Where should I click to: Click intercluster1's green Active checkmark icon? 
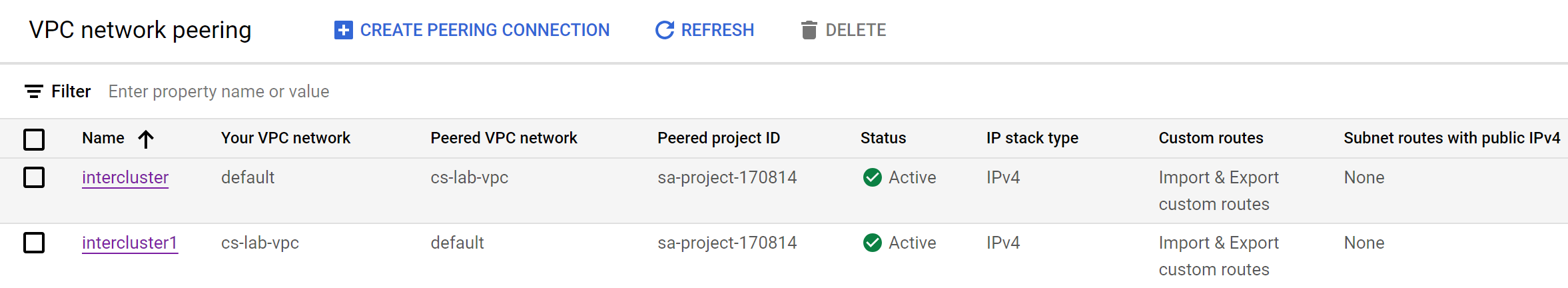pos(872,243)
